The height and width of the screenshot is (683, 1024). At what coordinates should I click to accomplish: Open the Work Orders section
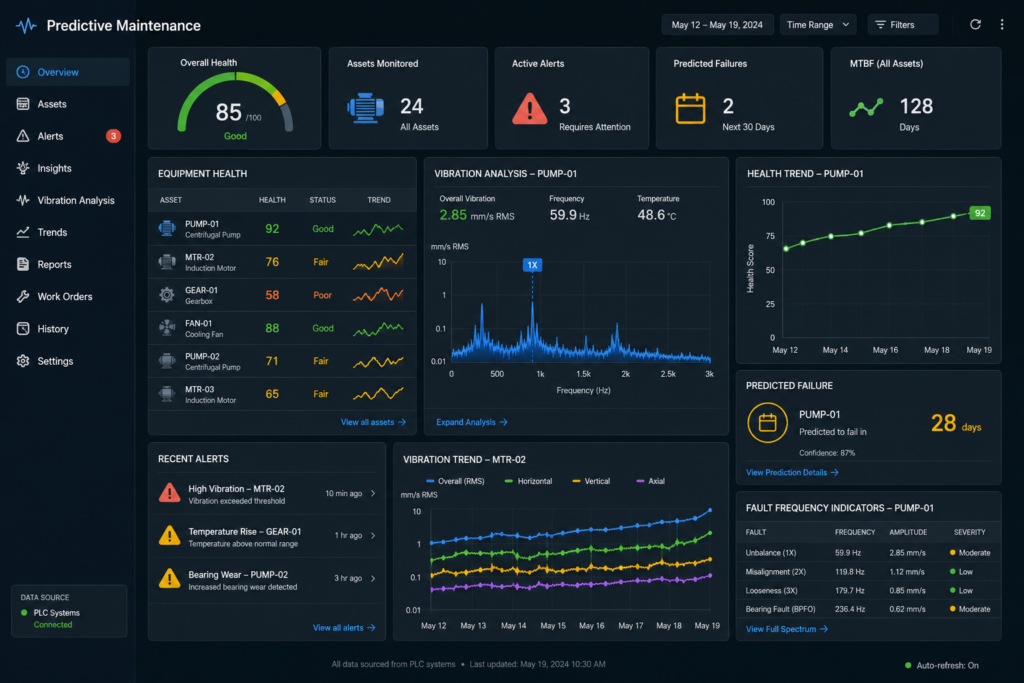point(68,296)
